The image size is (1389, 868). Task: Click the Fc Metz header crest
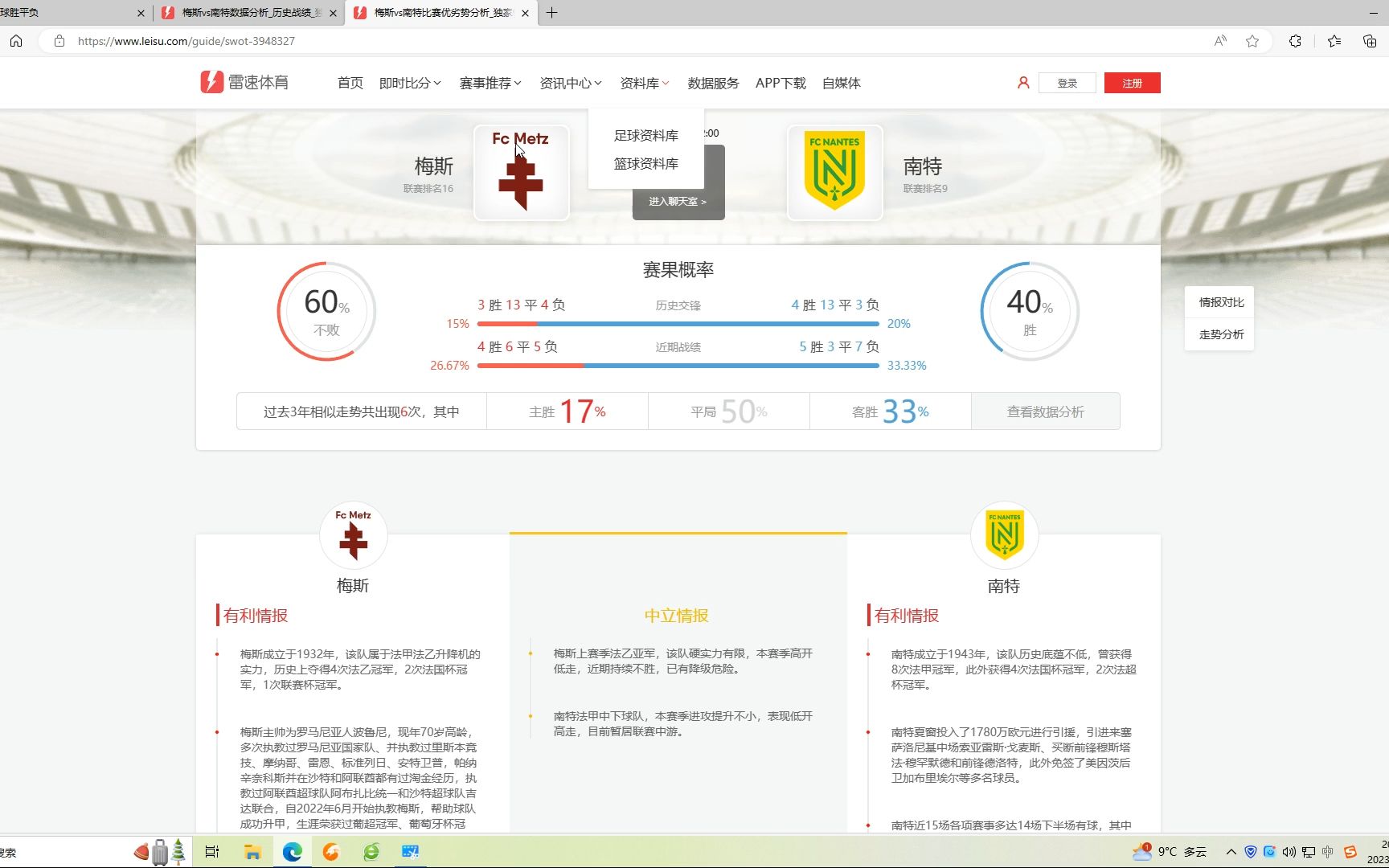point(521,172)
